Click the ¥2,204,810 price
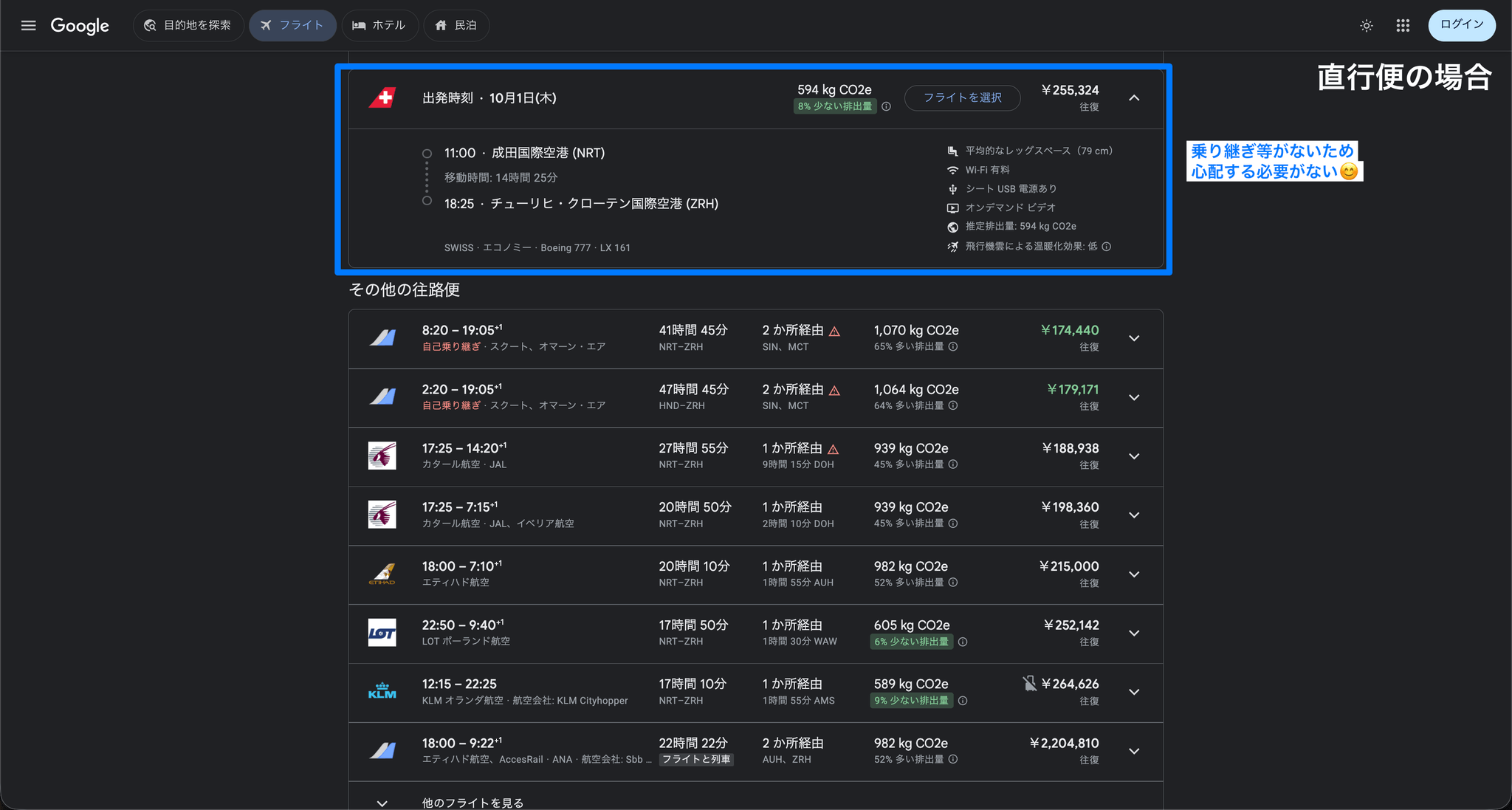The width and height of the screenshot is (1512, 810). coord(1064,743)
